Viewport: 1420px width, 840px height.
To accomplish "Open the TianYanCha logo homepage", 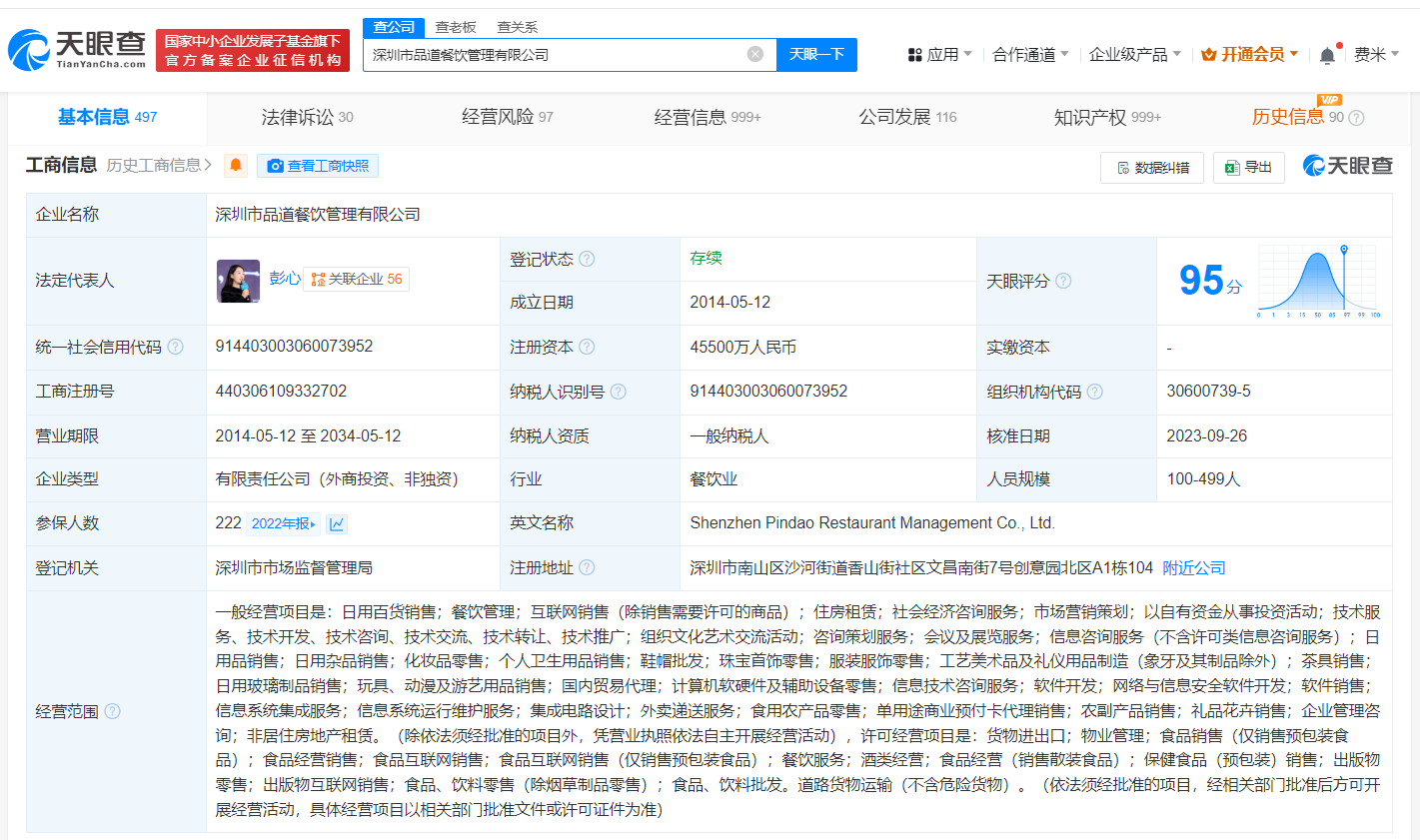I will [x=77, y=49].
